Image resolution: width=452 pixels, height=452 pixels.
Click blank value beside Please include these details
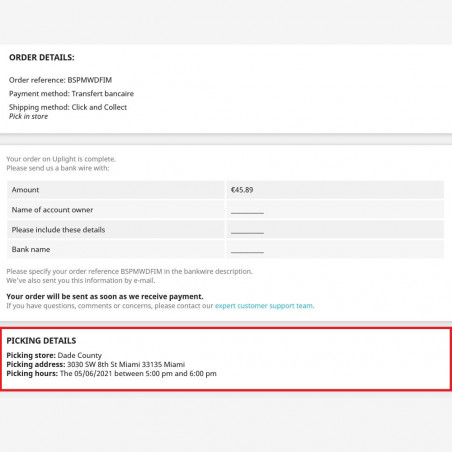[335, 230]
